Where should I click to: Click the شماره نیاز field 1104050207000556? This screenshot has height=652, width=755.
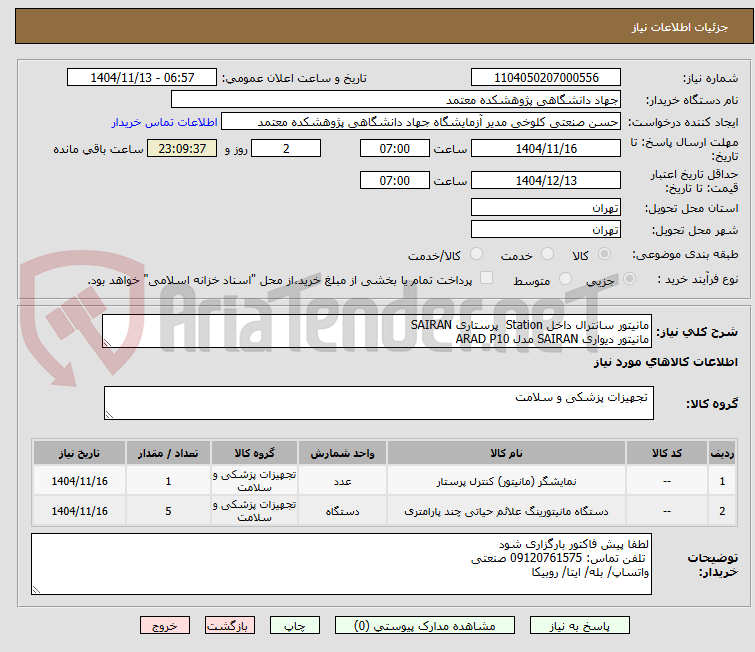coord(546,77)
